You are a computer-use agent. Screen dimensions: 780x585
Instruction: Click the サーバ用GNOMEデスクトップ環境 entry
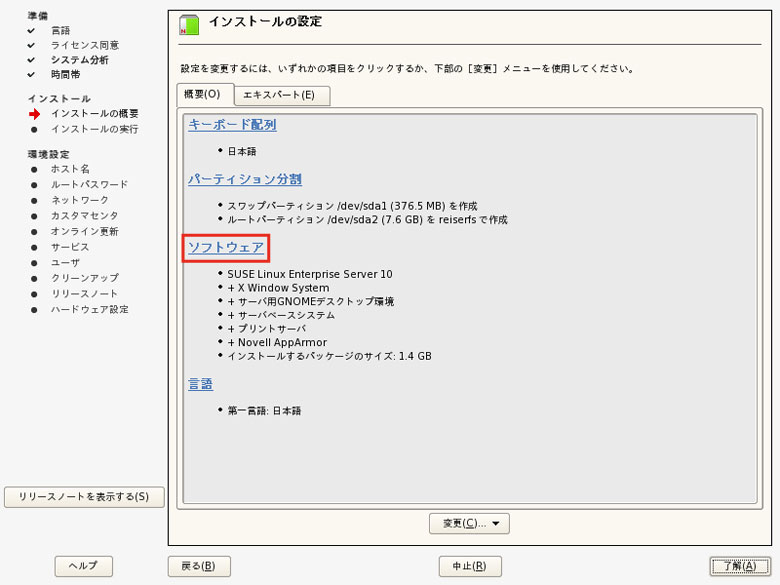pos(310,301)
